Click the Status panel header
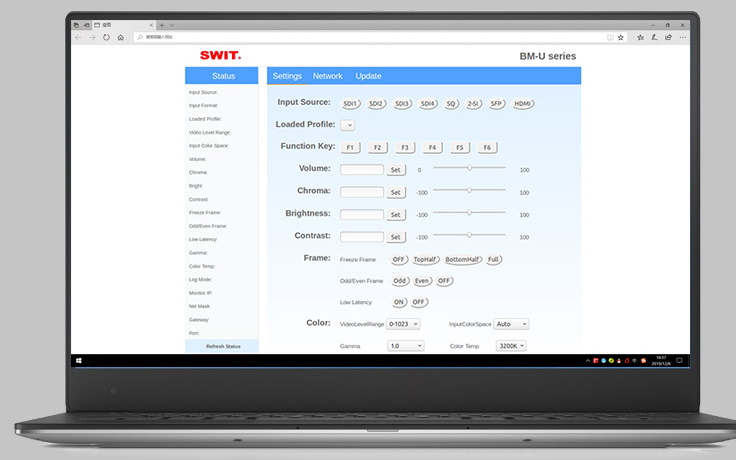The width and height of the screenshot is (736, 460). click(x=222, y=76)
